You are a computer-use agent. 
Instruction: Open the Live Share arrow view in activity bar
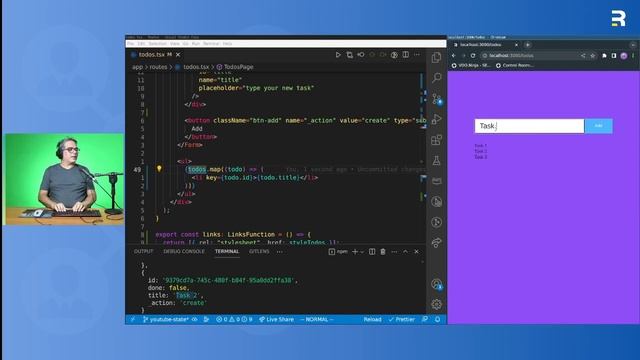coord(436,243)
